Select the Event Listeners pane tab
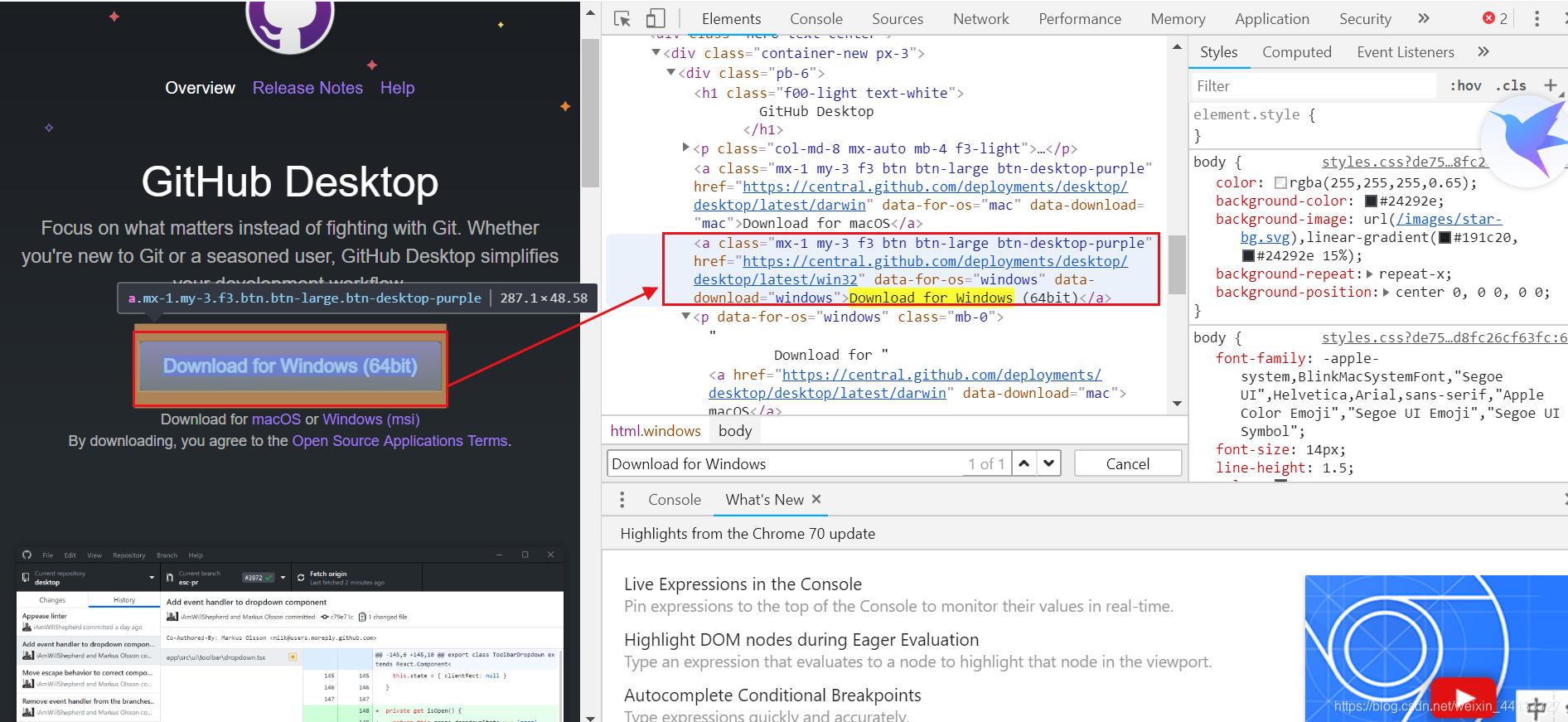Viewport: 1568px width, 722px height. coord(1405,51)
